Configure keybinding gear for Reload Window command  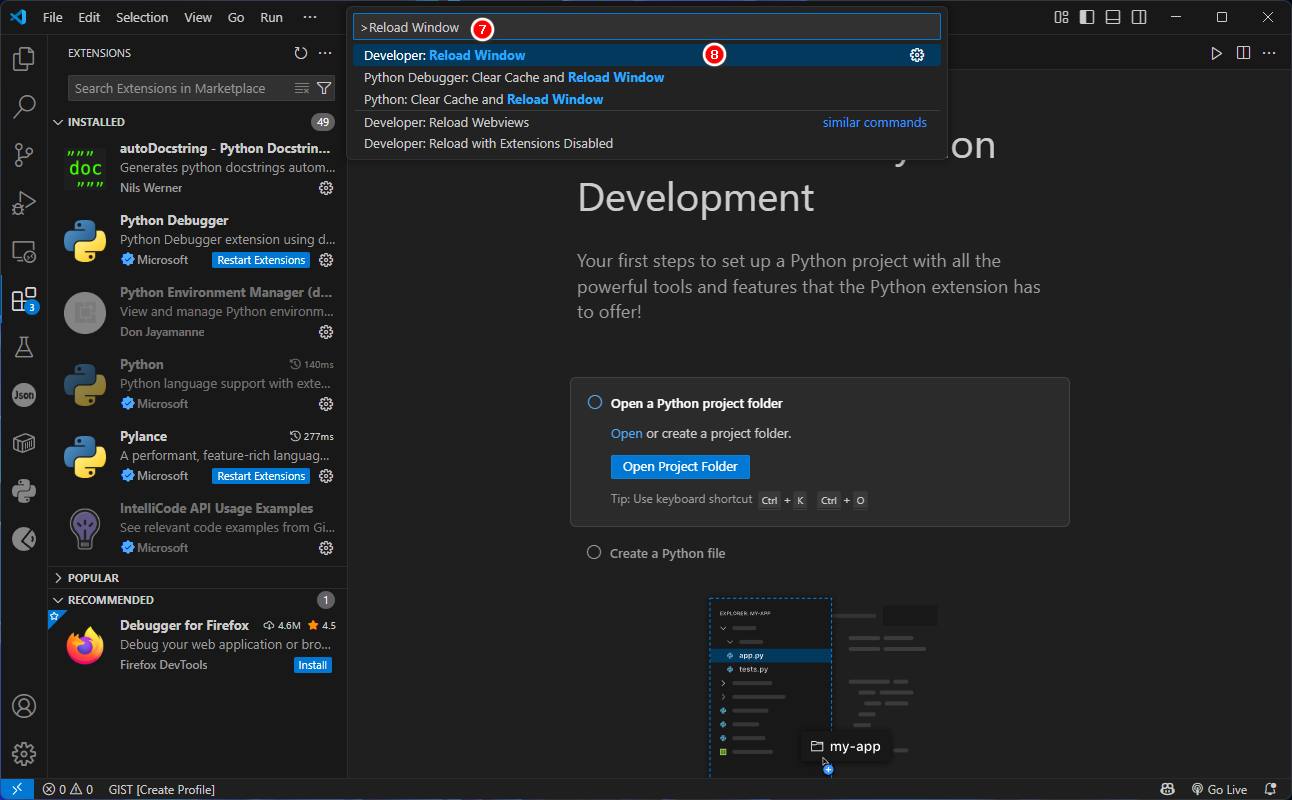(917, 55)
